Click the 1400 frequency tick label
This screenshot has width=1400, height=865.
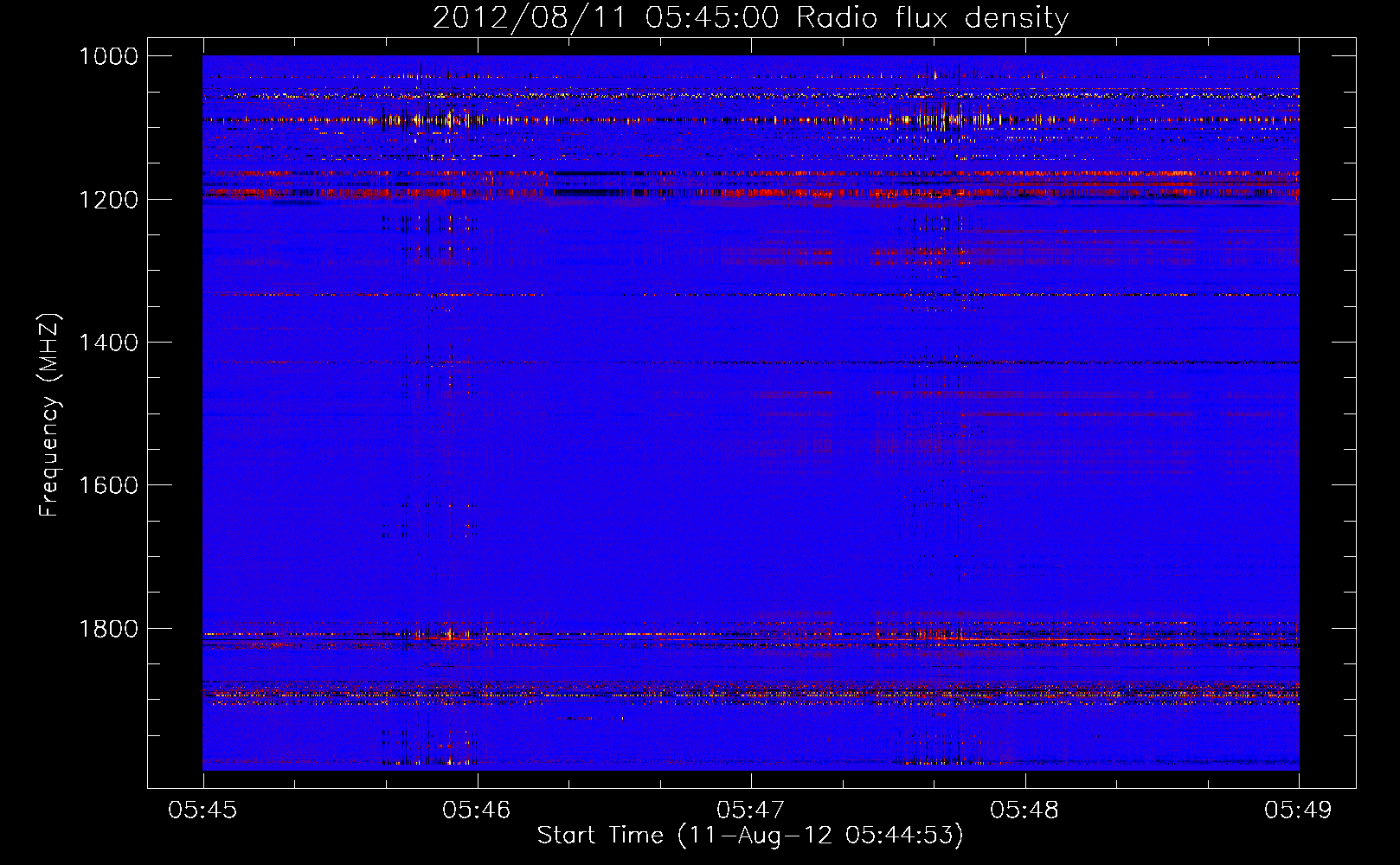(x=108, y=343)
